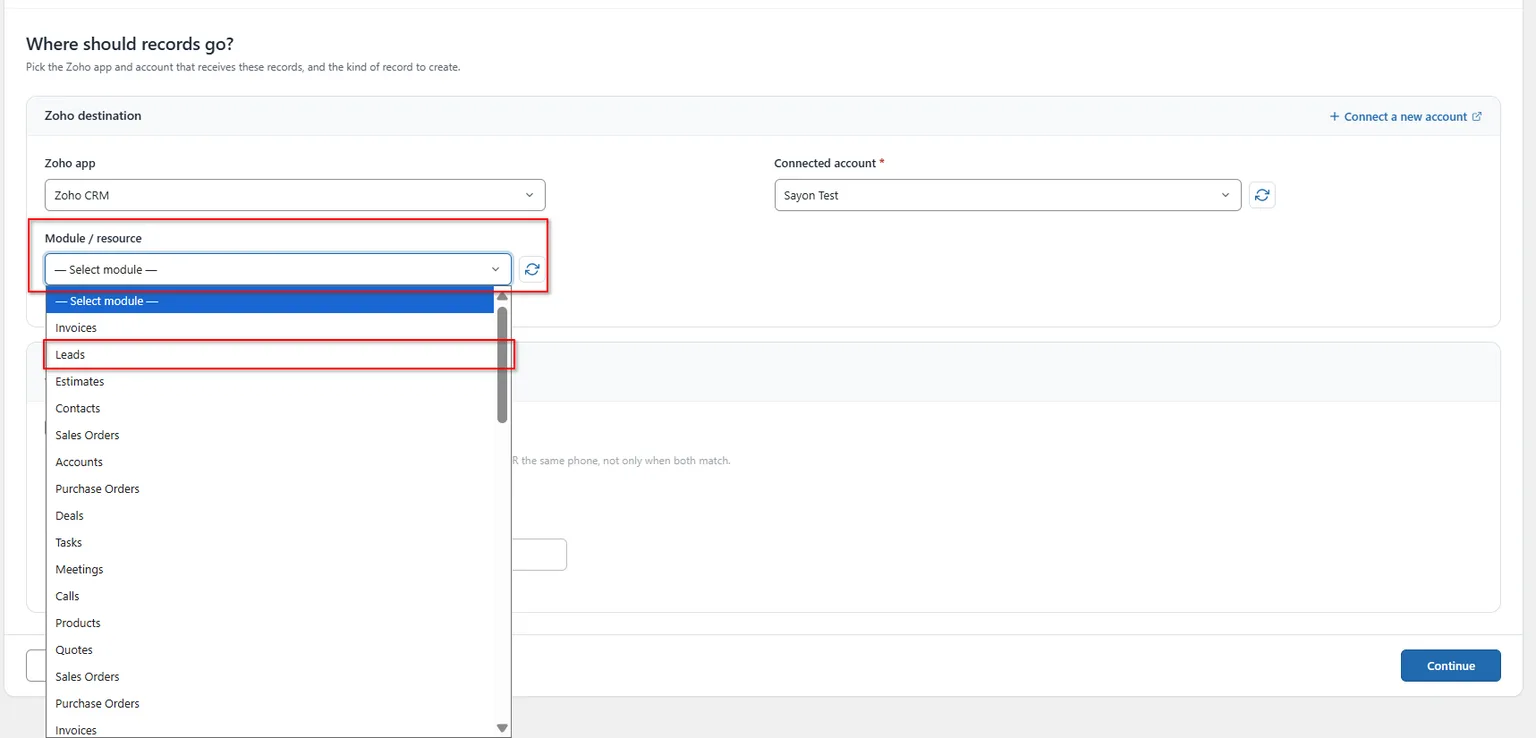Choose Purchase Orders option below the second Sales Orders
The height and width of the screenshot is (738, 1536).
pos(270,704)
